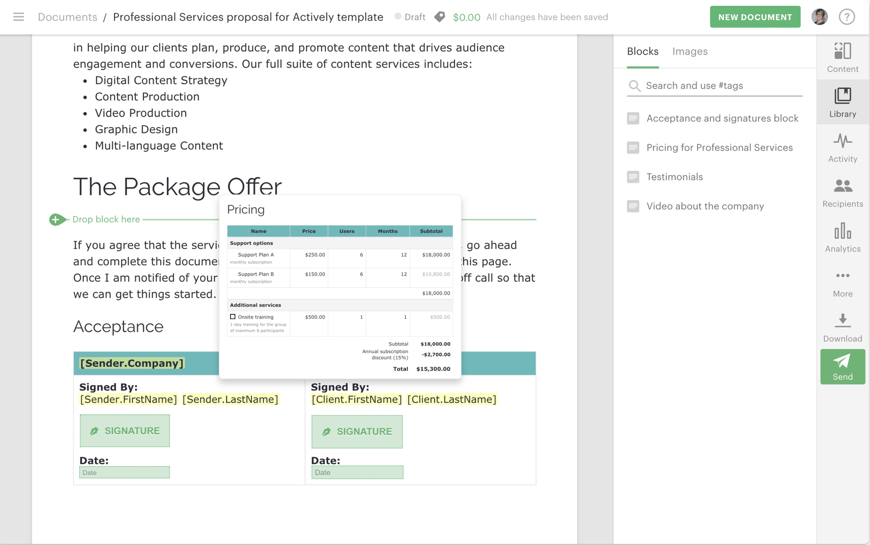Open the Content panel
Viewport: 870px width, 545px height.
(842, 57)
